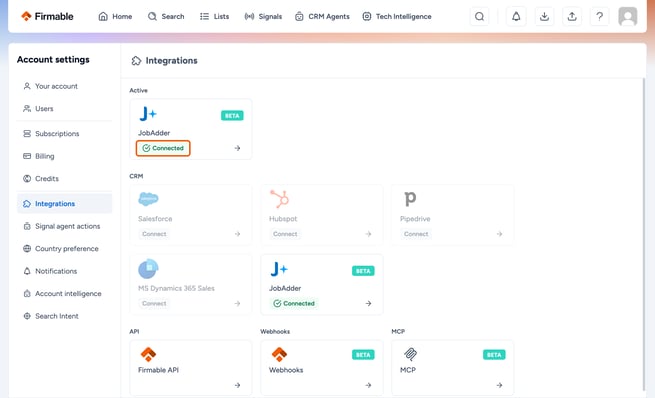Click Connect on MS Dynamics 365 card
Viewport: 655px width, 398px height.
(154, 304)
